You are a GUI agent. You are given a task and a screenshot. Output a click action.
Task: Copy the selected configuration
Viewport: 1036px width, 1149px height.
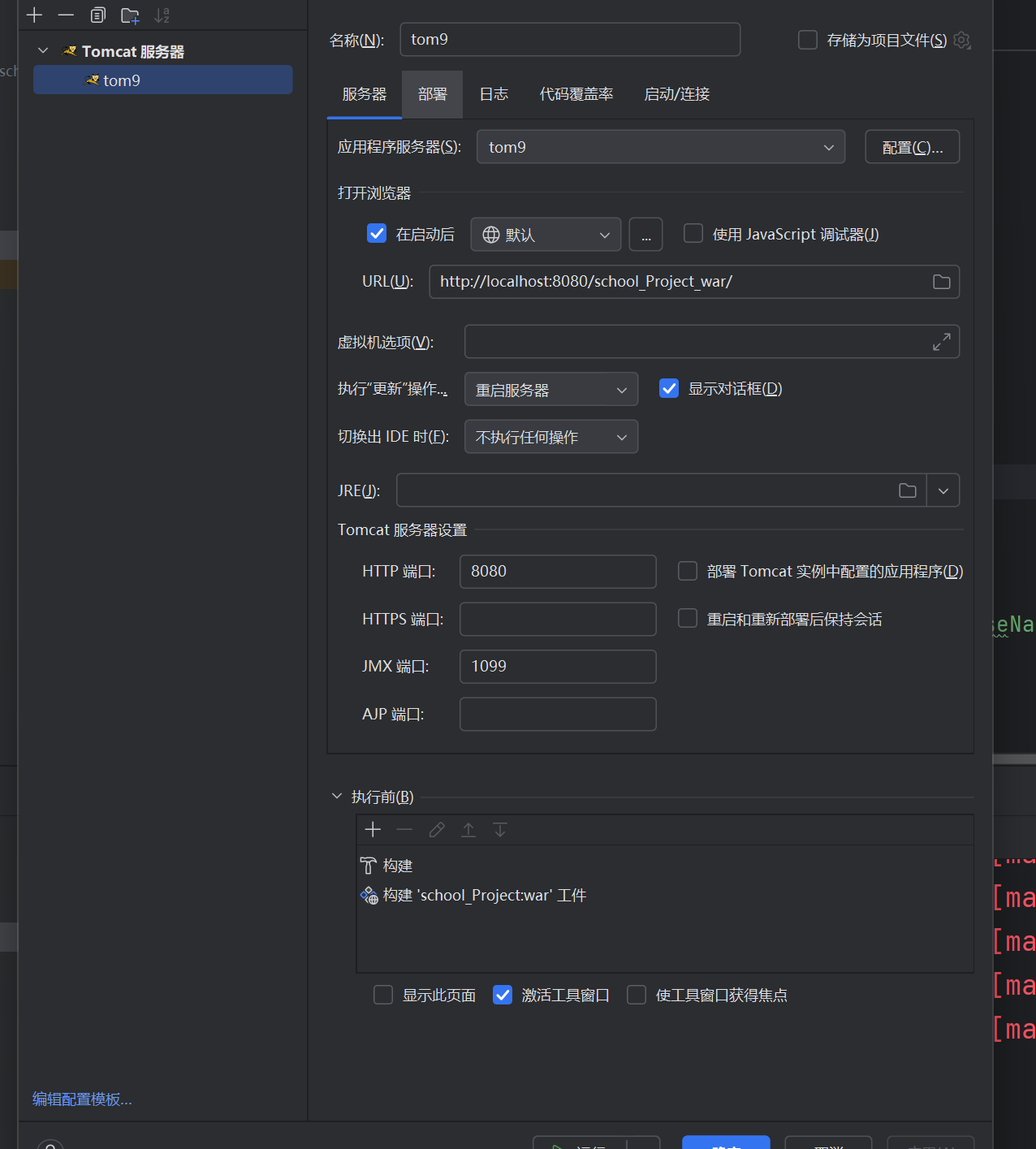coord(97,15)
